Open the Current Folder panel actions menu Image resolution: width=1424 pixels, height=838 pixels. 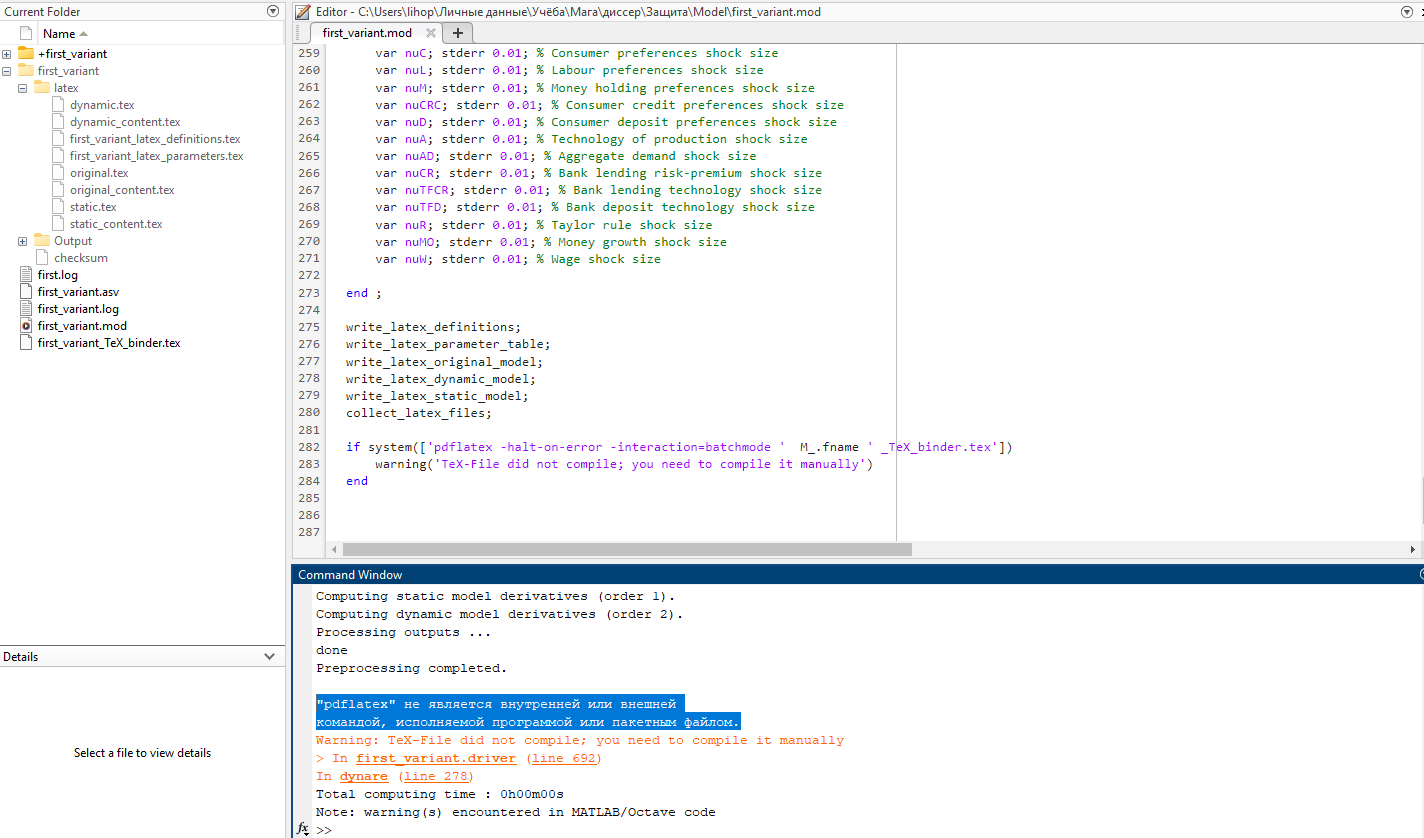click(273, 11)
